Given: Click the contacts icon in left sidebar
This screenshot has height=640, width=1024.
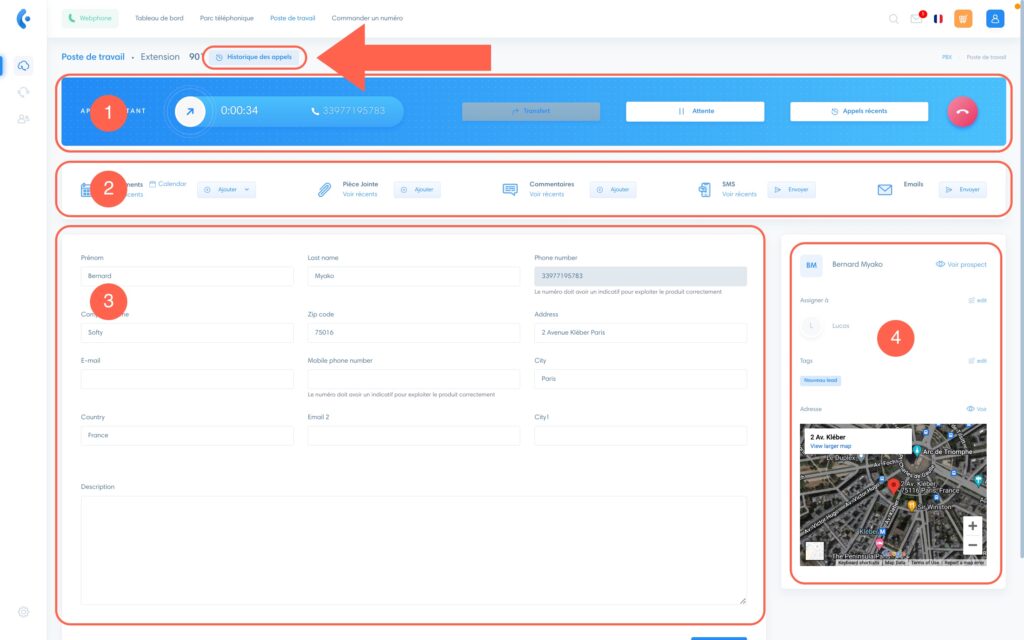Looking at the screenshot, I should 24,119.
